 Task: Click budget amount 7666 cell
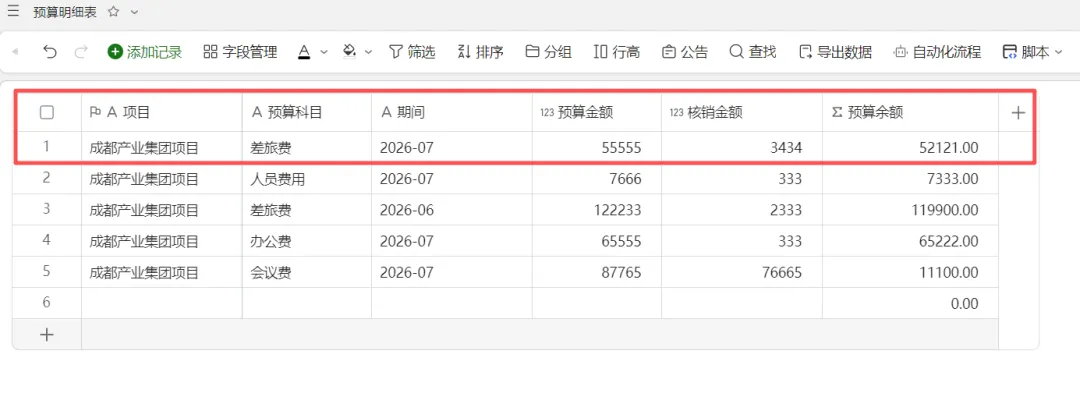596,179
